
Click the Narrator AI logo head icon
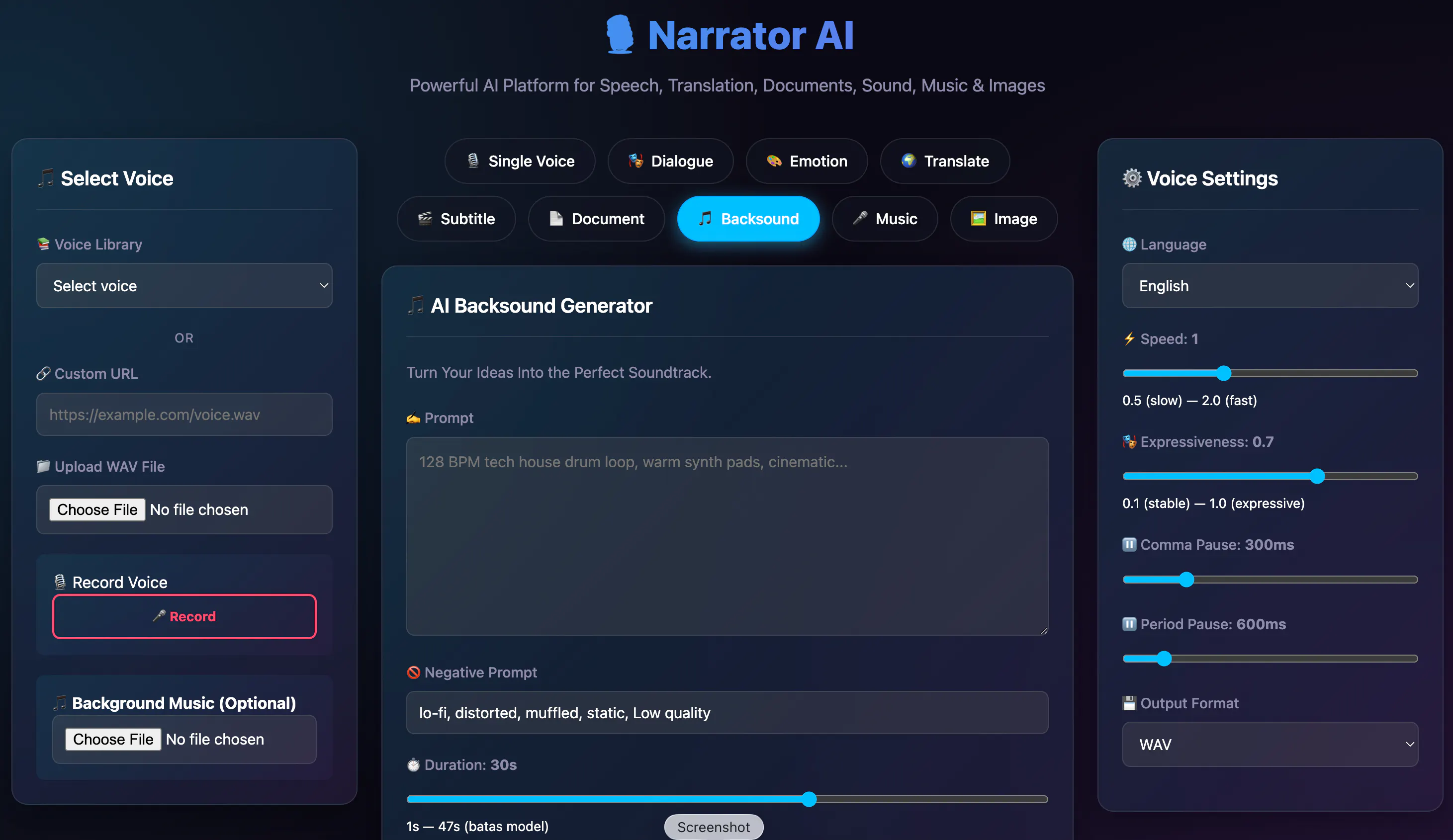pos(621,35)
